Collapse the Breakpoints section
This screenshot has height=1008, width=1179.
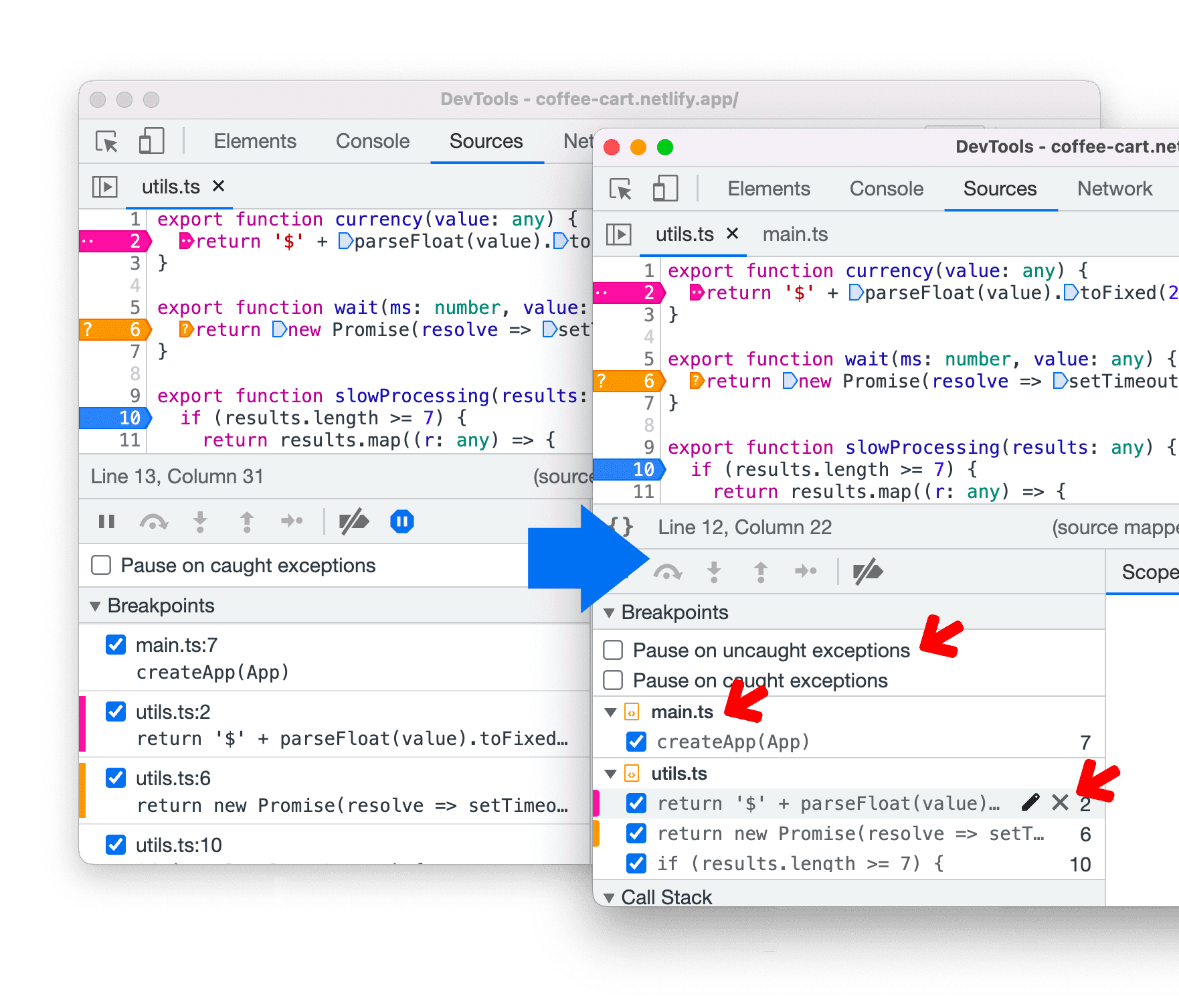pyautogui.click(x=610, y=612)
